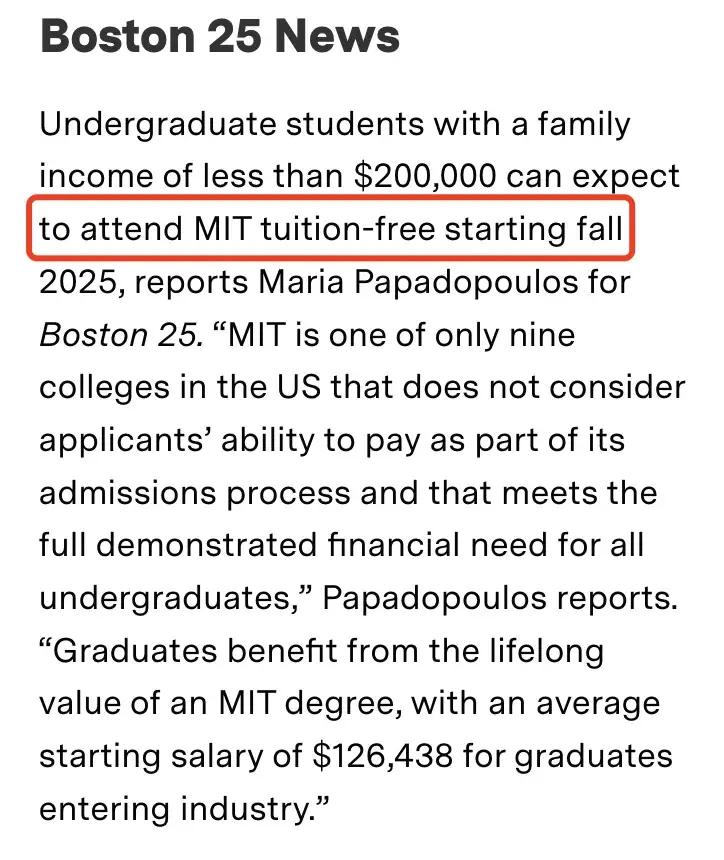The image size is (724, 860).
Task: Click 'Papadopoulos reports.' sentence ending
Action: [x=500, y=598]
